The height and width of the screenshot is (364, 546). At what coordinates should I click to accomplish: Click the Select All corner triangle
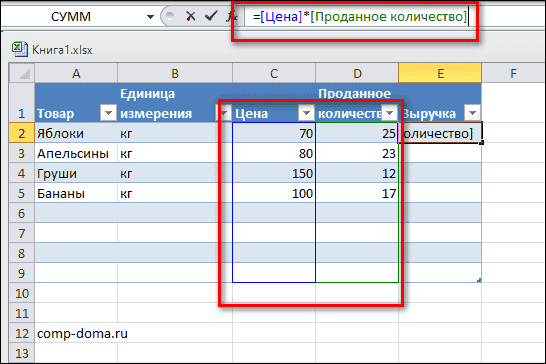[x=22, y=73]
